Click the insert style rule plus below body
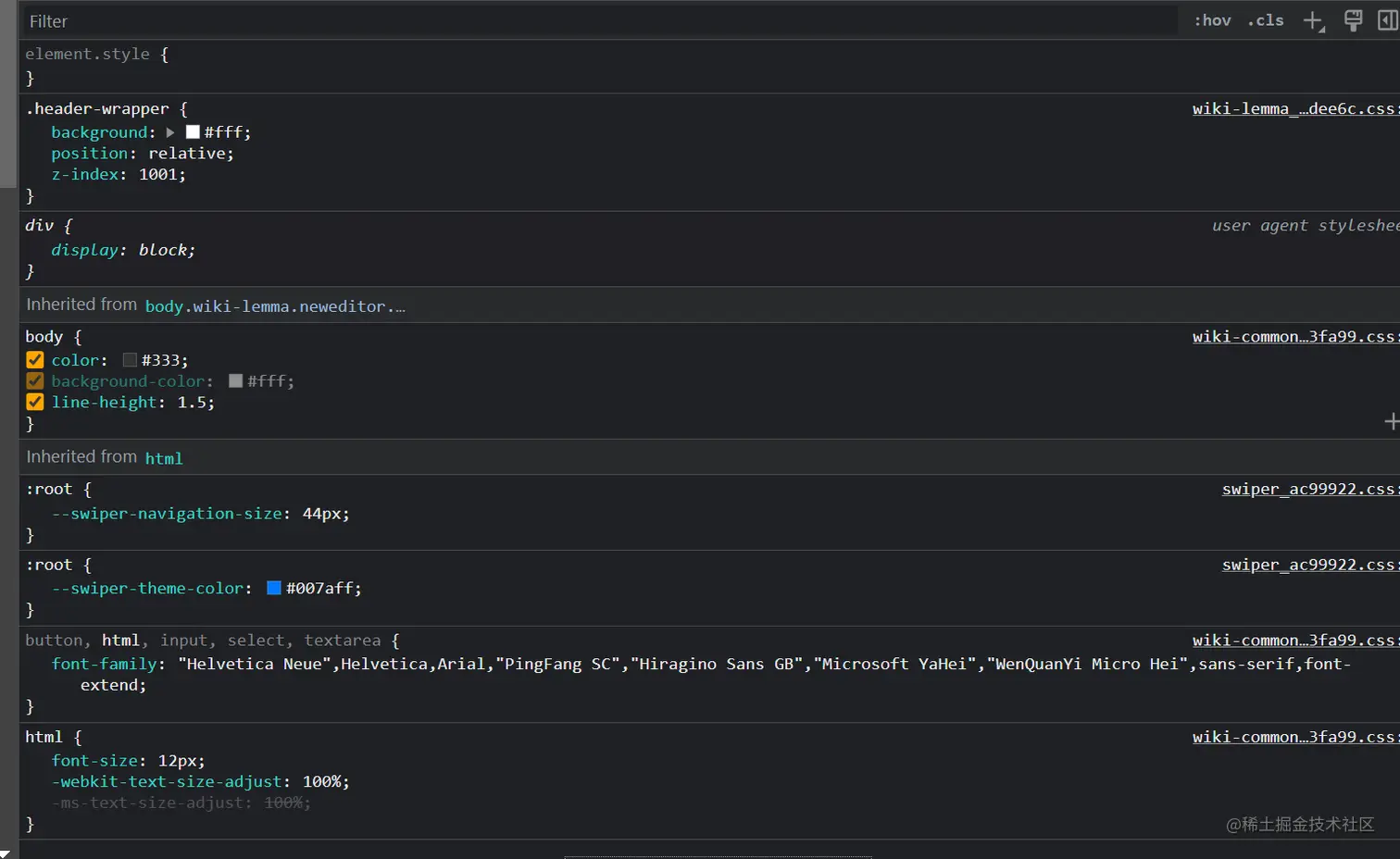 click(1391, 422)
